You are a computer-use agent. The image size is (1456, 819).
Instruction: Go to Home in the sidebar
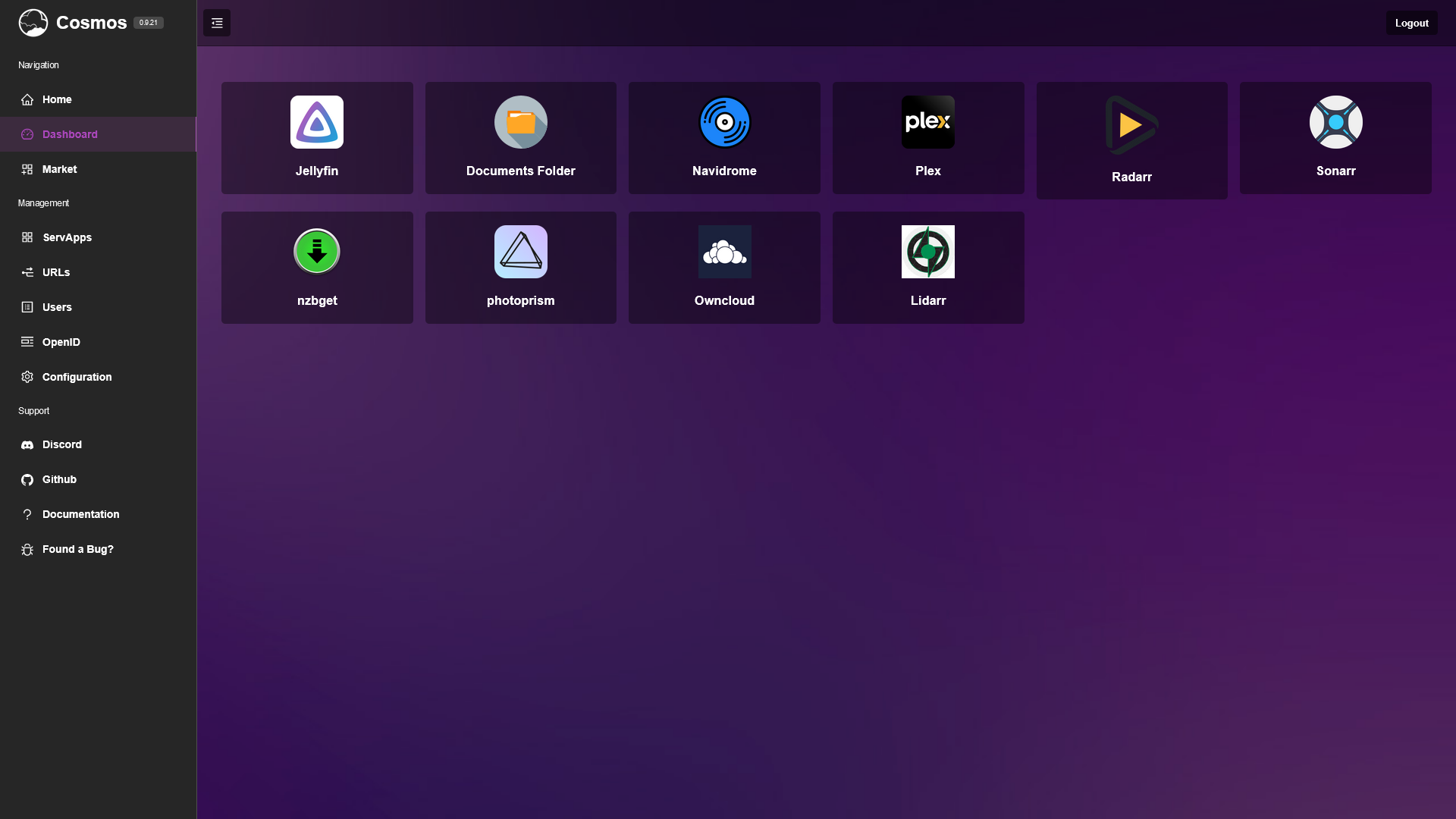(x=57, y=99)
